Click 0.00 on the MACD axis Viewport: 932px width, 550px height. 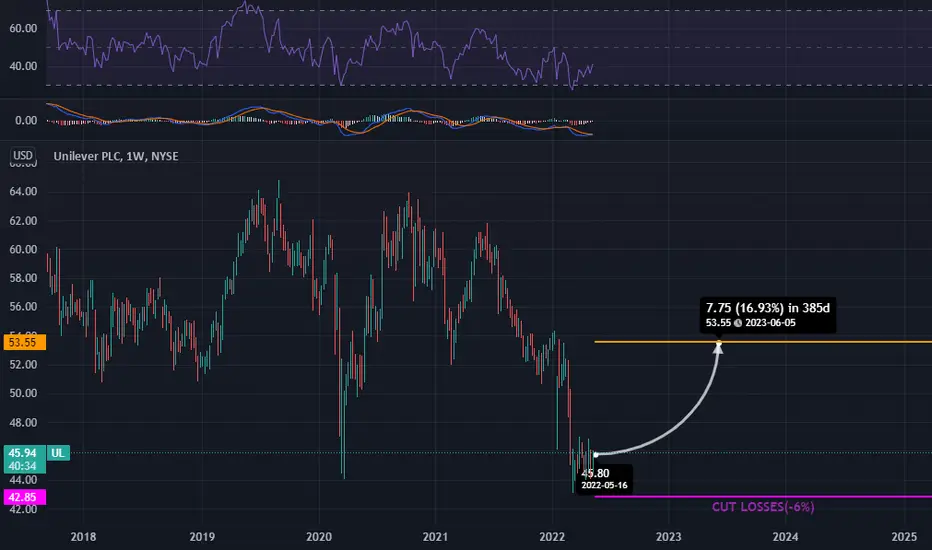coord(26,121)
